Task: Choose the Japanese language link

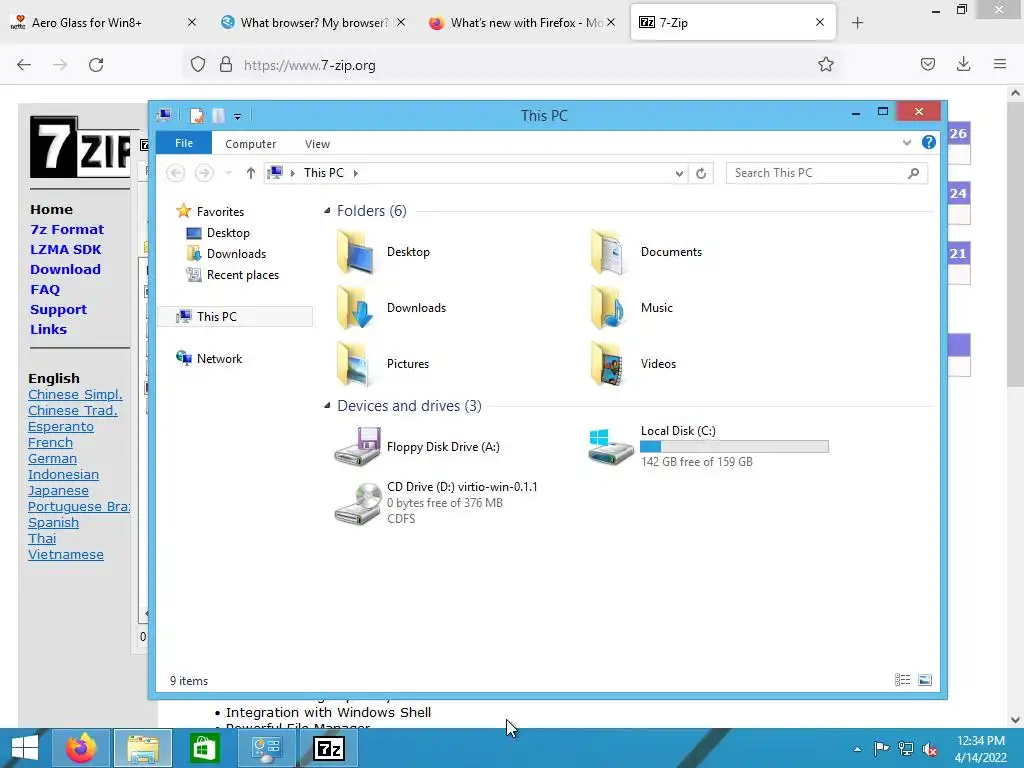Action: point(58,490)
